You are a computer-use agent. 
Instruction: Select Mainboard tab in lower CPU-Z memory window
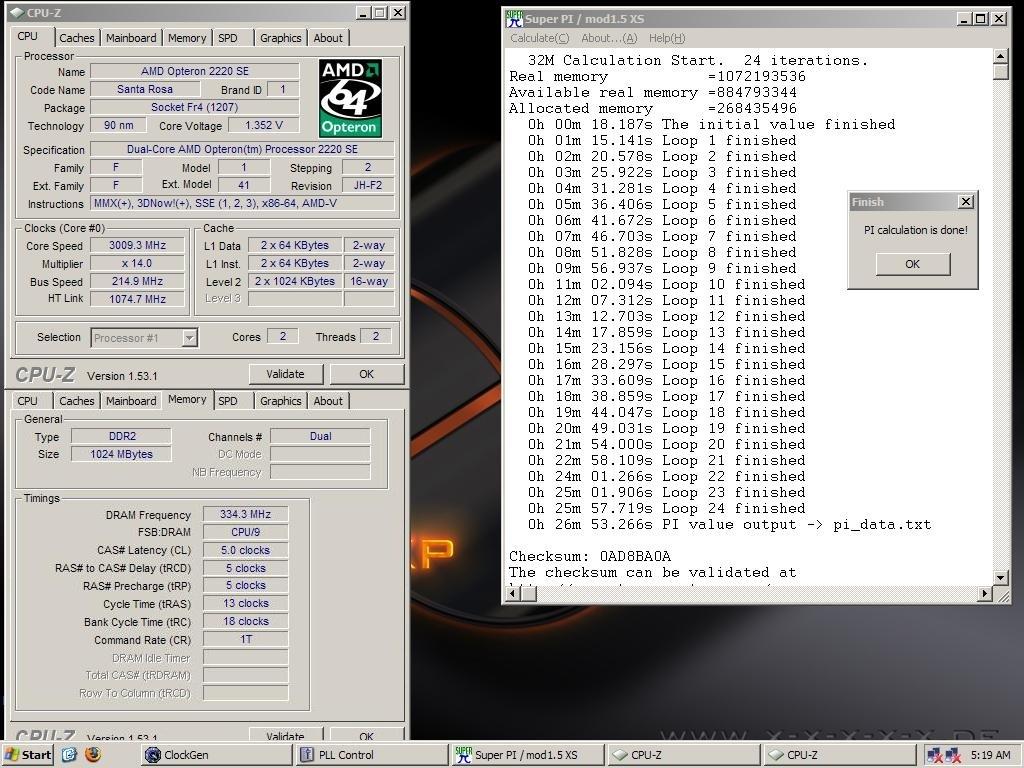[131, 401]
